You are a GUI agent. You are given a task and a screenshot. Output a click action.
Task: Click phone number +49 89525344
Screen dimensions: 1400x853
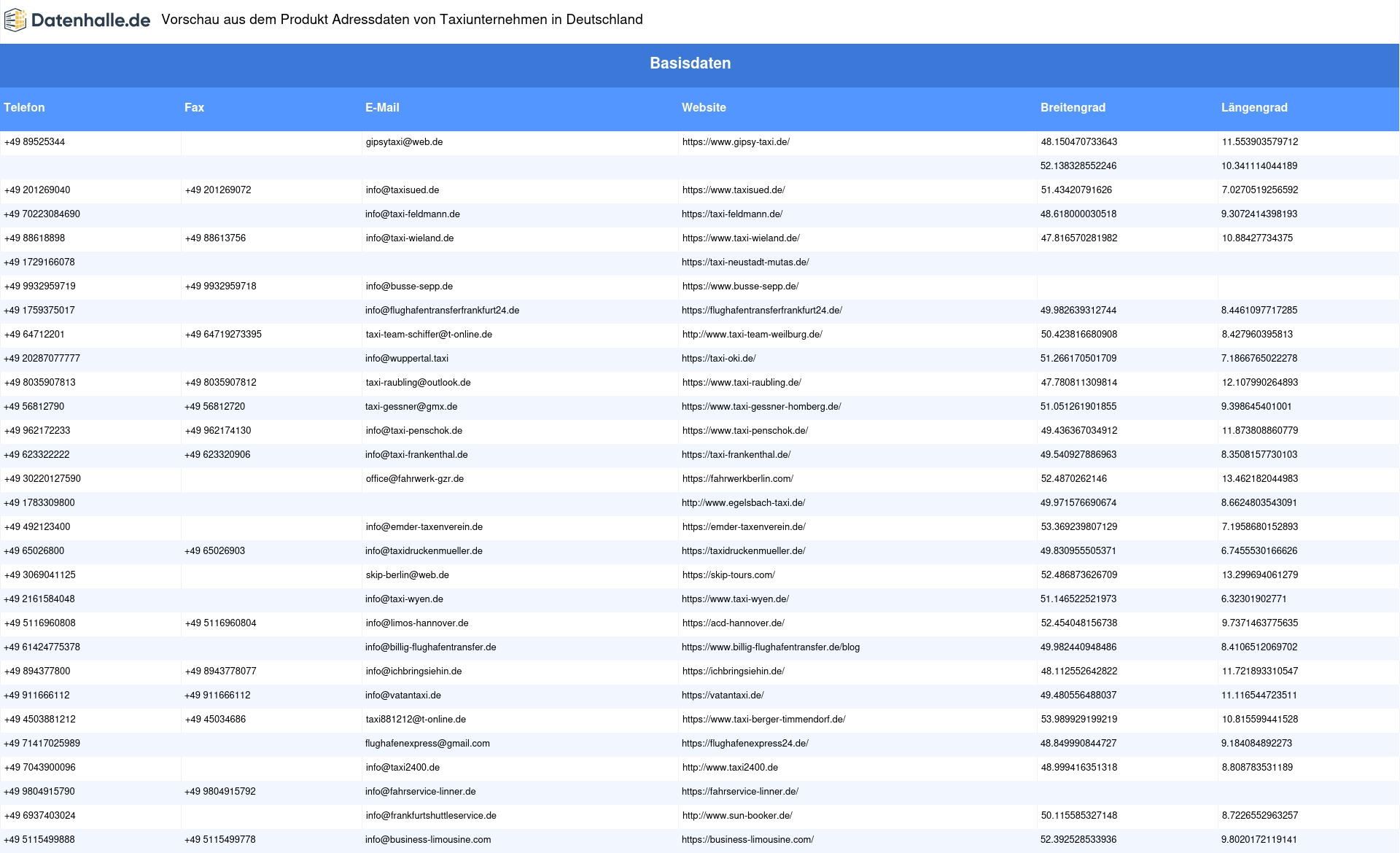34,142
